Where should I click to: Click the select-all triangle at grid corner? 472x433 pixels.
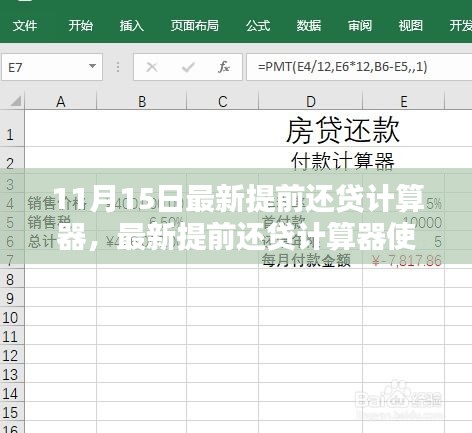pyautogui.click(x=15, y=101)
